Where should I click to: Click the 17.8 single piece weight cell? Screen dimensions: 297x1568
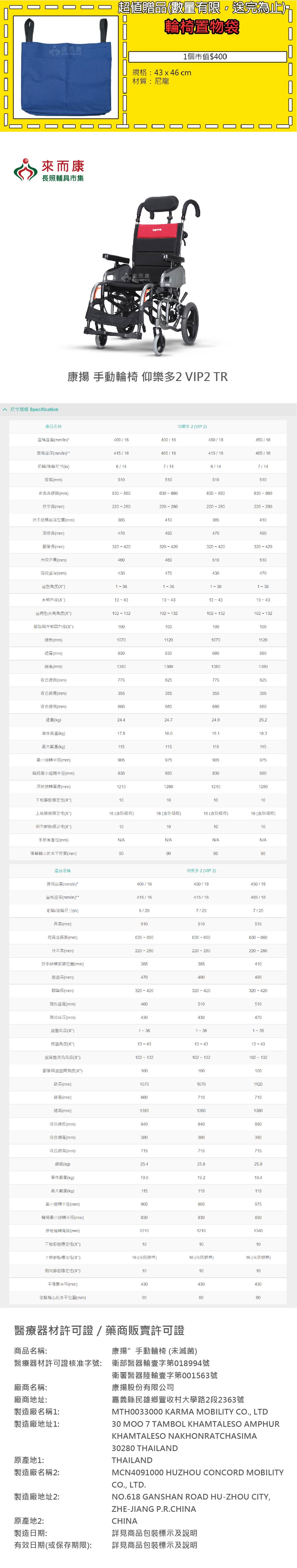pyautogui.click(x=121, y=733)
